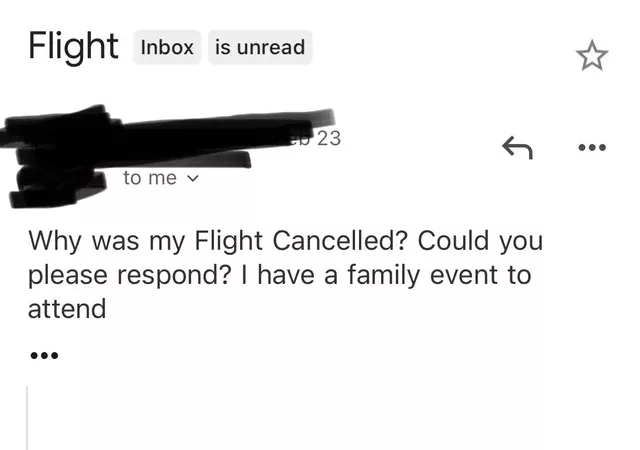
Task: Expand recipient details chevron next to "to me"
Action: pyautogui.click(x=192, y=178)
